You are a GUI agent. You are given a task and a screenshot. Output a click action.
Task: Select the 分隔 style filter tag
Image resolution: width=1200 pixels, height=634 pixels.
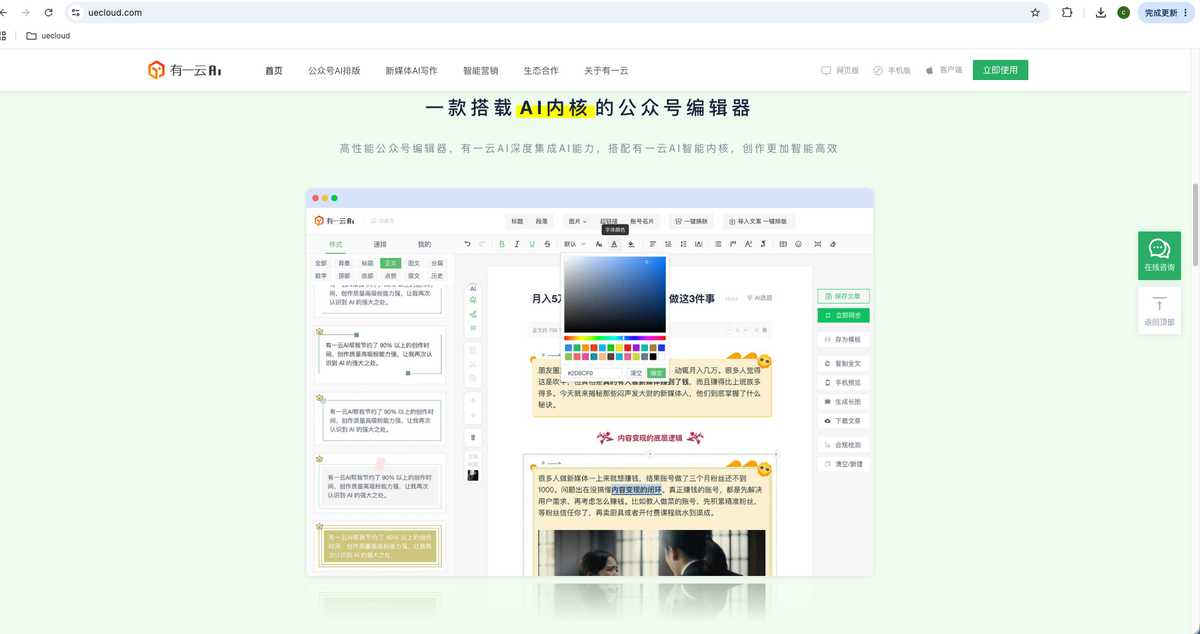click(436, 263)
